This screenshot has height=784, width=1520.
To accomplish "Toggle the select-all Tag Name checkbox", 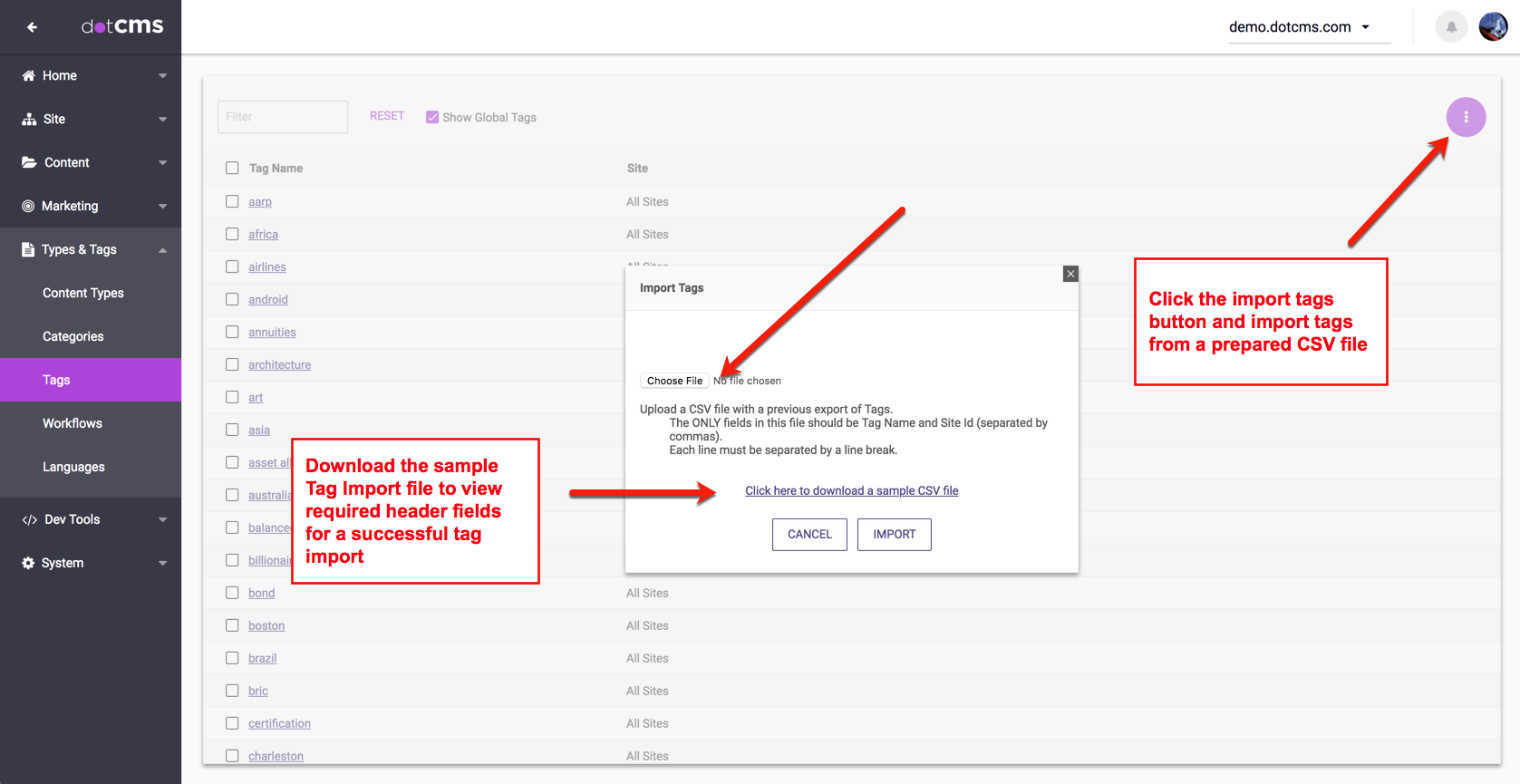I will click(232, 168).
